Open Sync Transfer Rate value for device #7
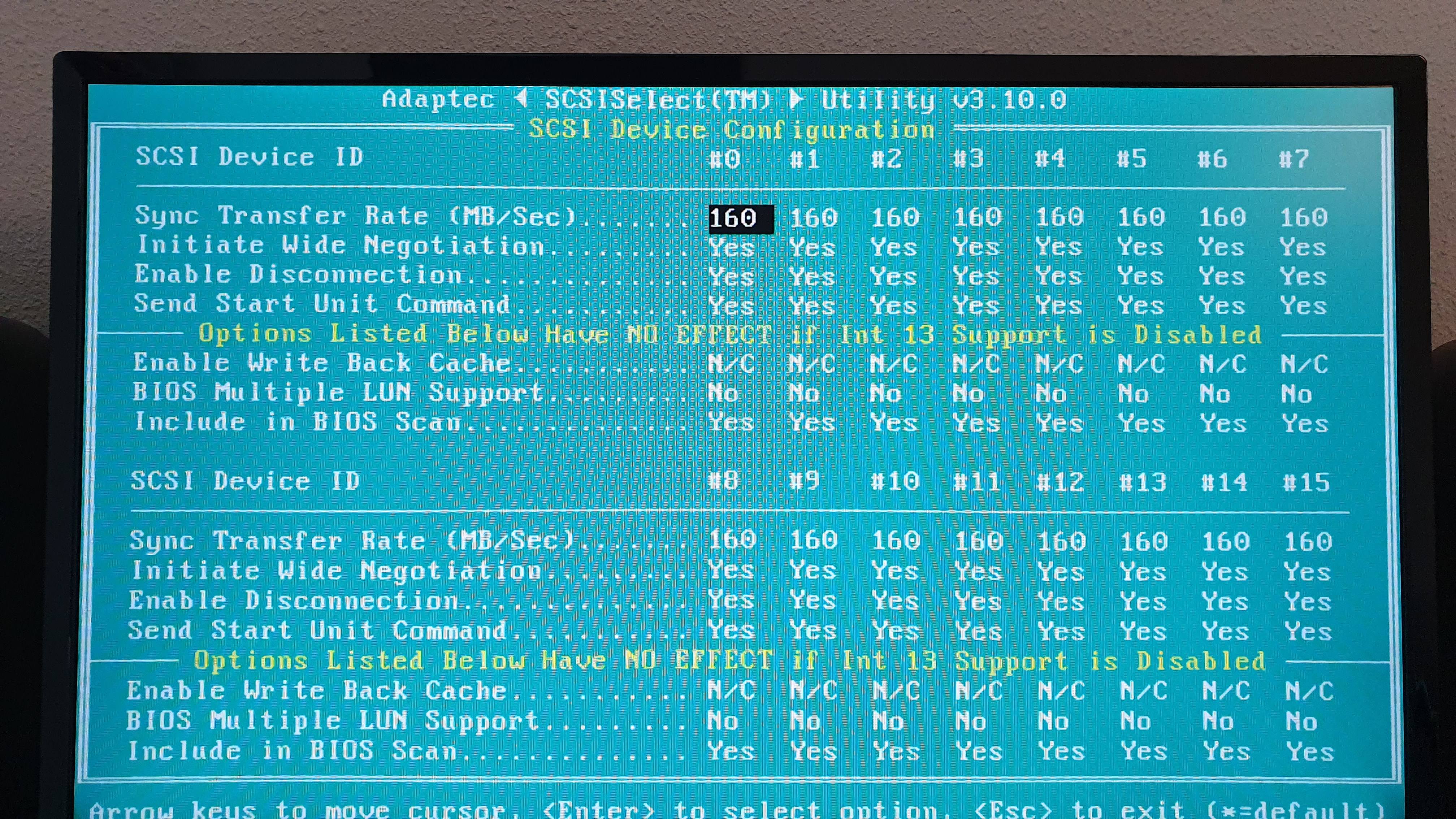 click(x=1303, y=217)
